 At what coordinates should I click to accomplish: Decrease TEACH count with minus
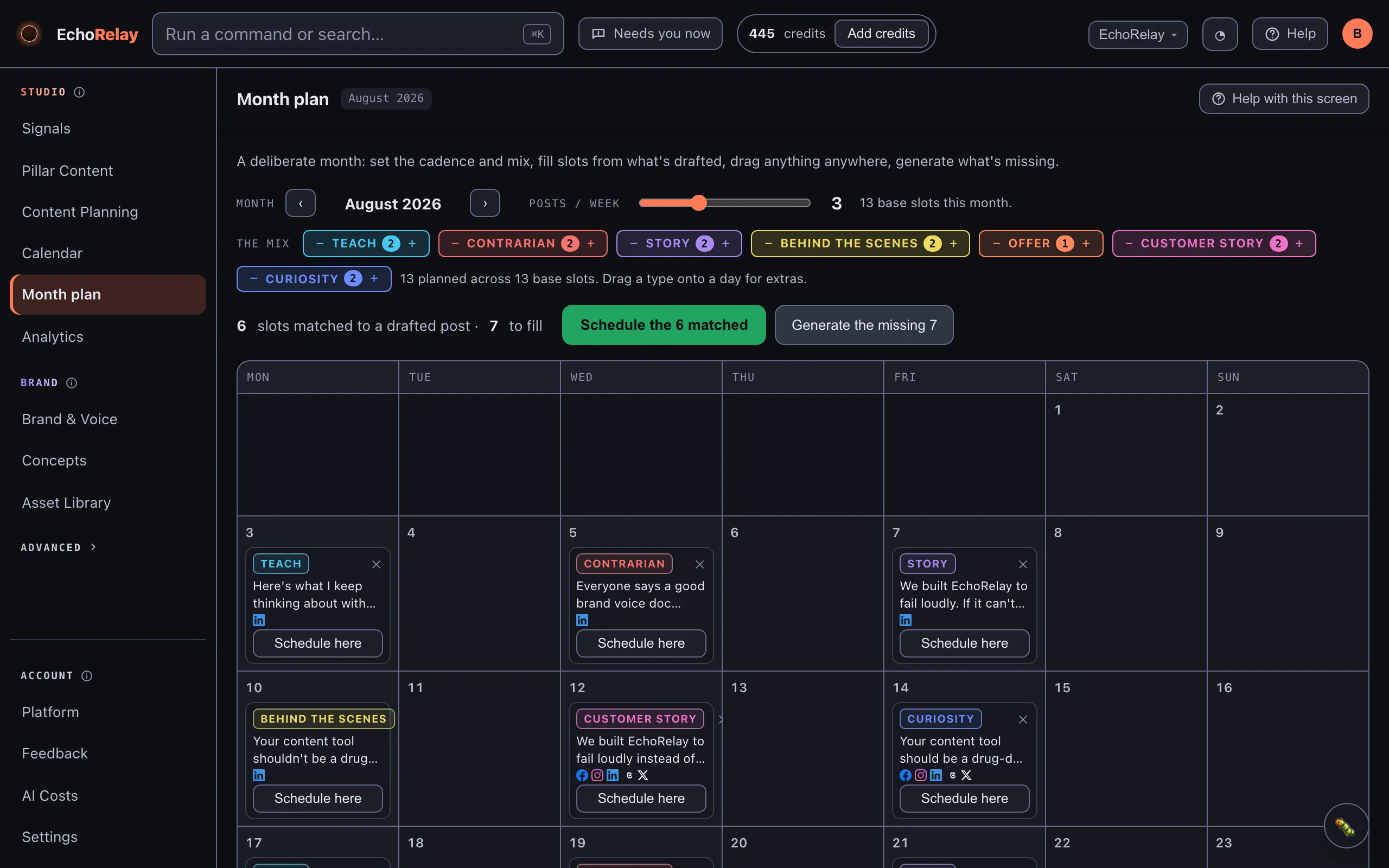(x=320, y=244)
